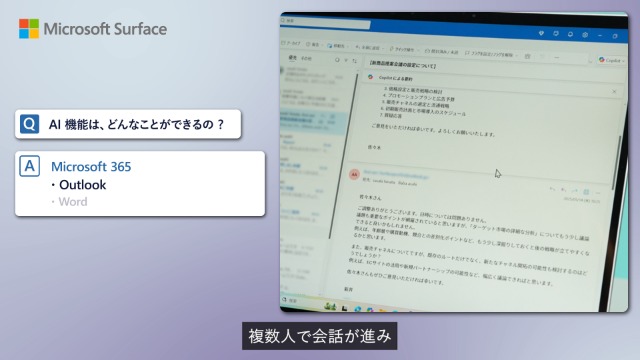The width and height of the screenshot is (640, 360).
Task: Open the apps icon on the message
Action: pos(586,191)
